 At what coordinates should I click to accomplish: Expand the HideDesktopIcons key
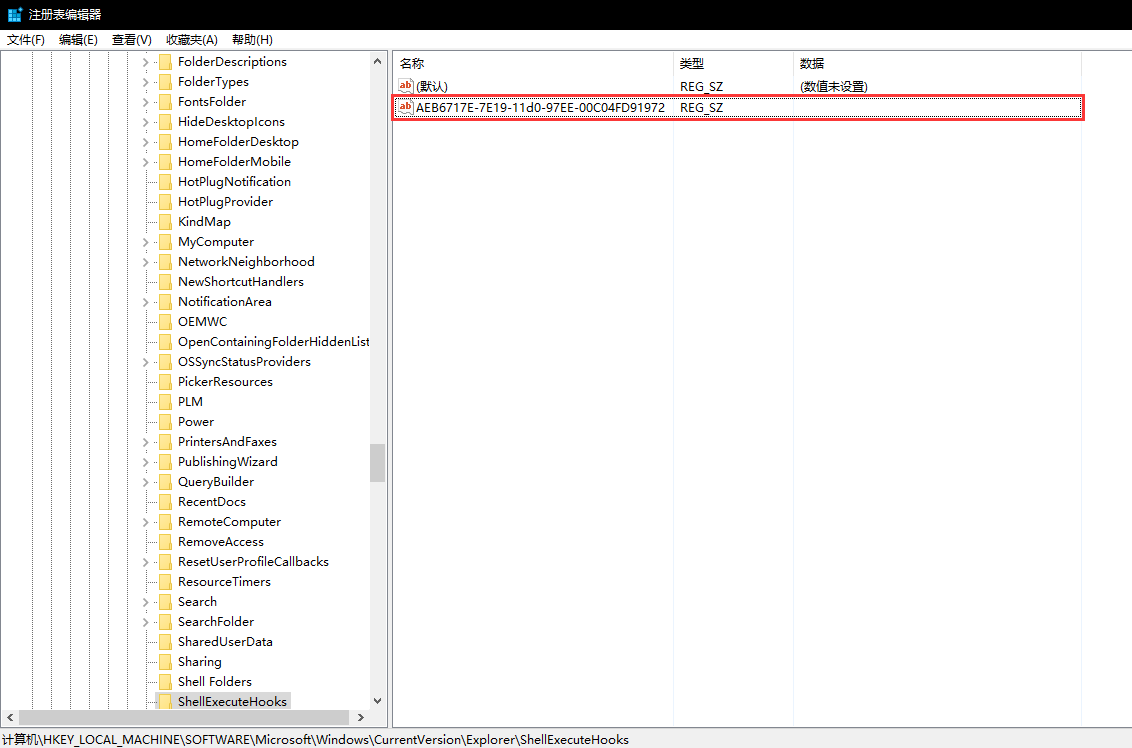146,122
